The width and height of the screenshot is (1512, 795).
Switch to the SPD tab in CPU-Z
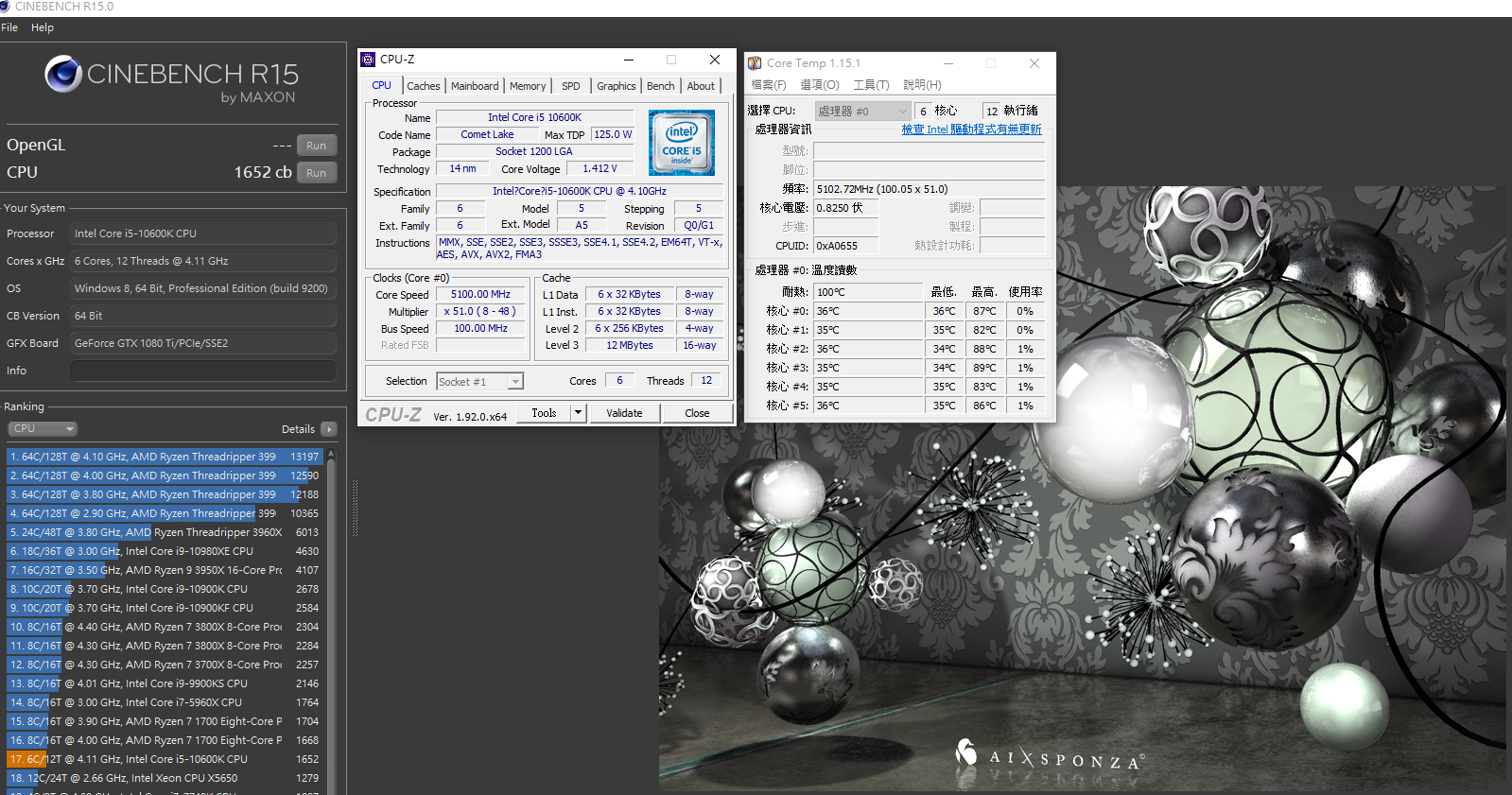point(571,86)
